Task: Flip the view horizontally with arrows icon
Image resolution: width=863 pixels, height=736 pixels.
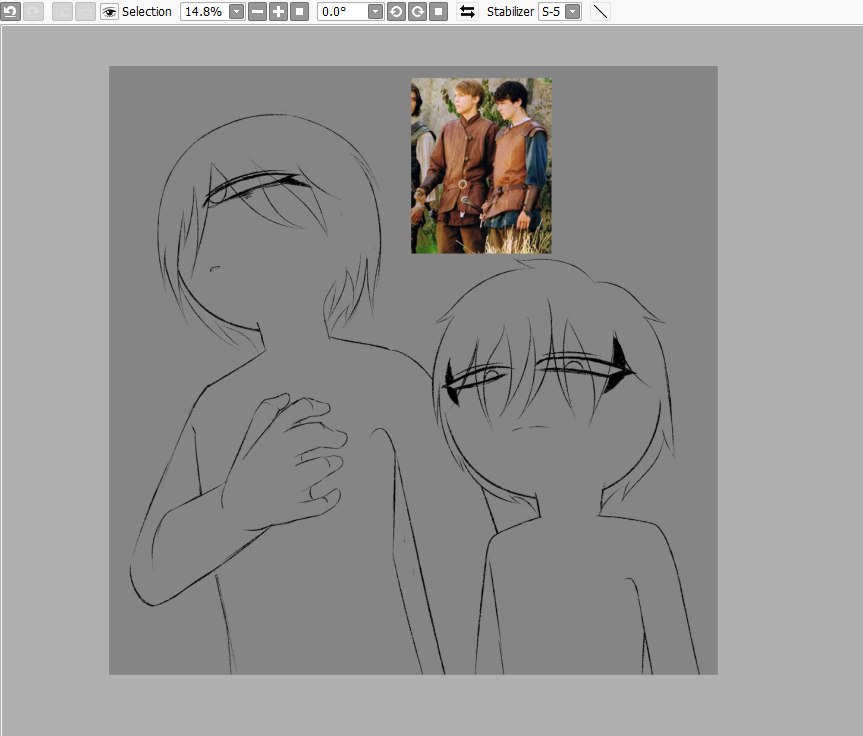Action: (x=467, y=12)
